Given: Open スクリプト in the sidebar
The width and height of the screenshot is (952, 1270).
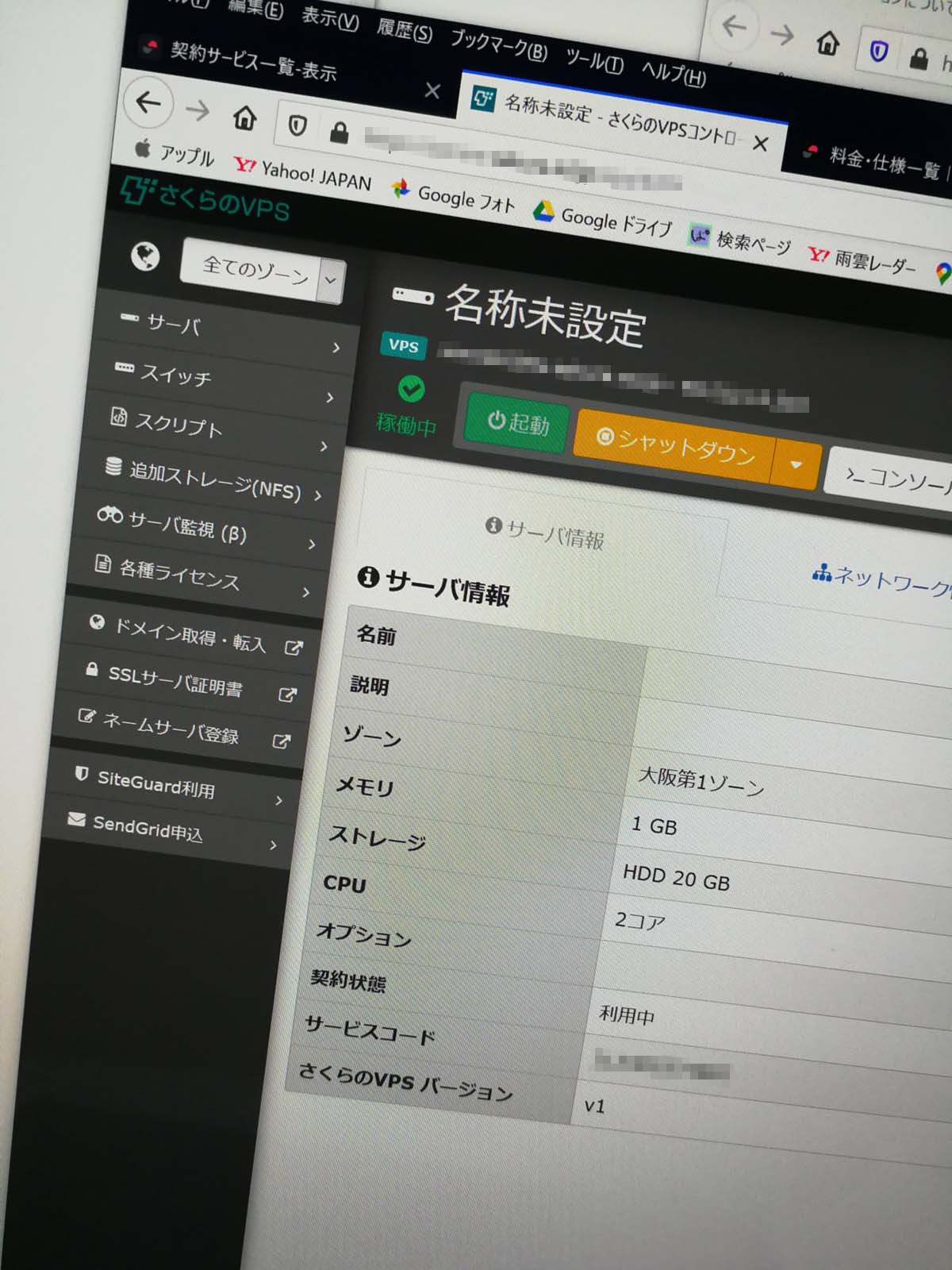Looking at the screenshot, I should 215,429.
